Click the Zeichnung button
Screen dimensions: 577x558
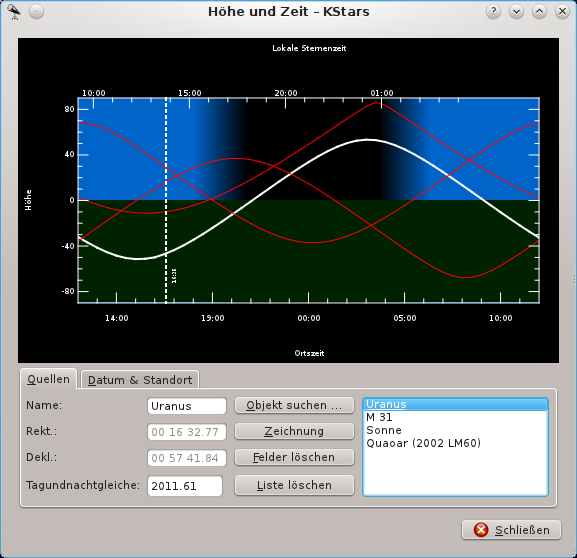(x=294, y=431)
